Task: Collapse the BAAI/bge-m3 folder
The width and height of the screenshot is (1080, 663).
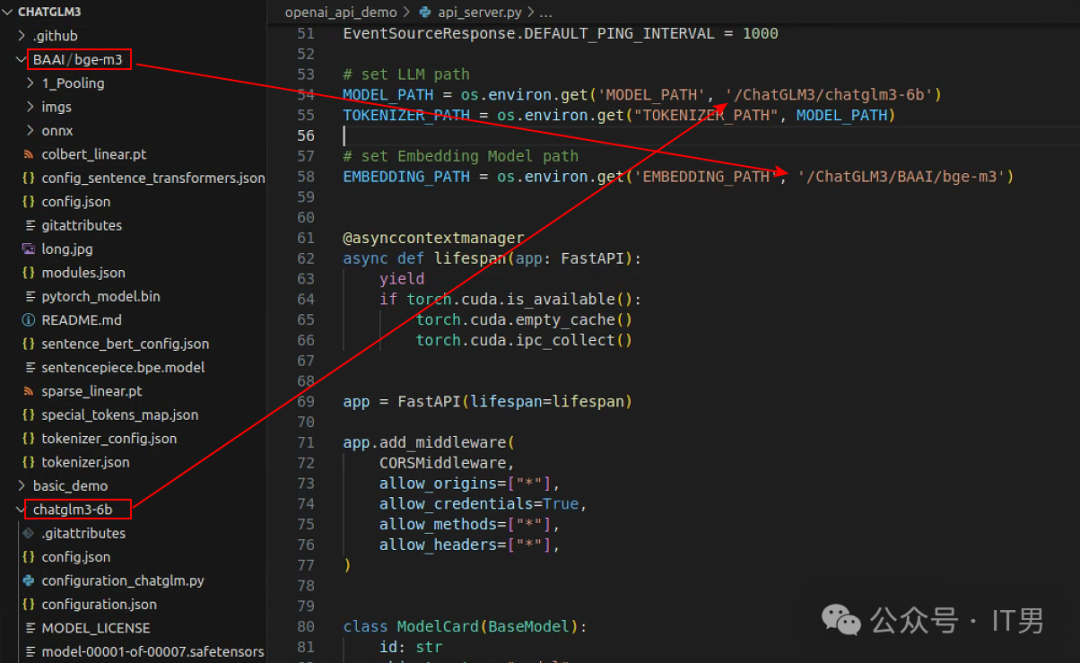Action: point(21,60)
